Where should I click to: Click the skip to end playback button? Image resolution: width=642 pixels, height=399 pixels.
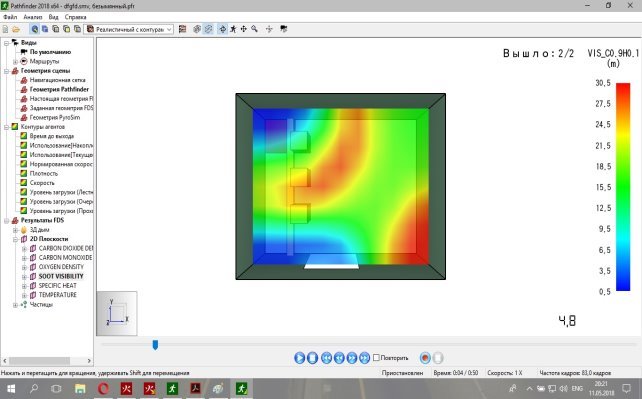point(364,358)
